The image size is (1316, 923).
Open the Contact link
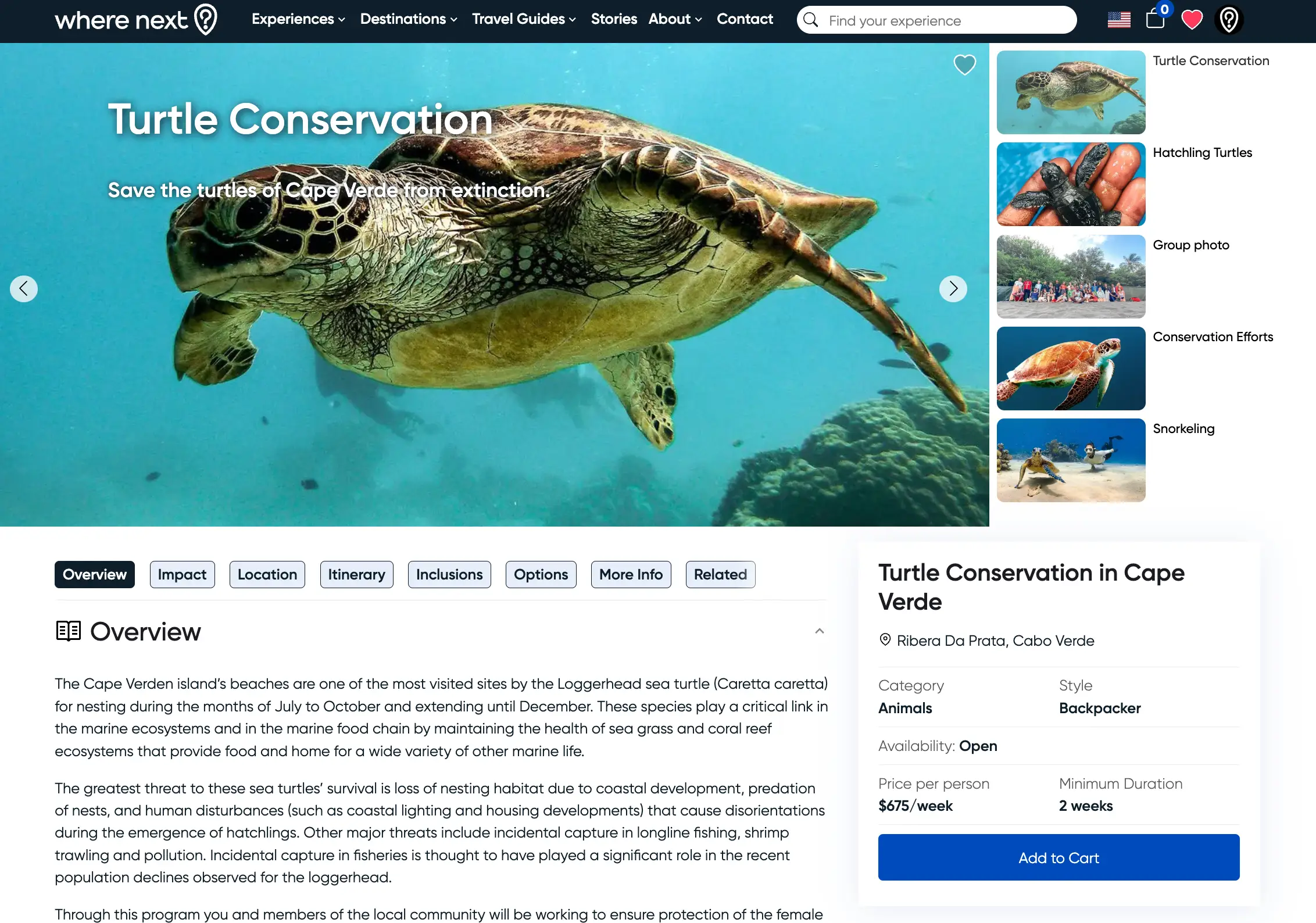coord(745,19)
